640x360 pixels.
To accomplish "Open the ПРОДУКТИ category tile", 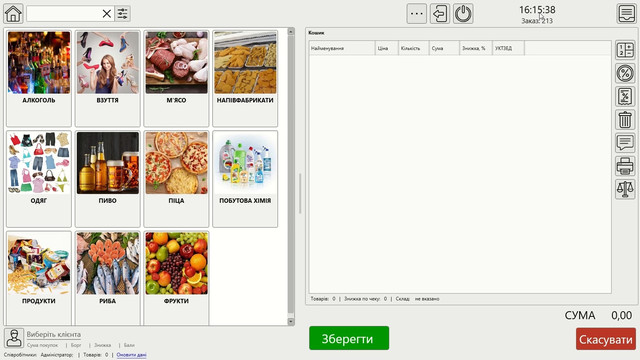I will click(39, 278).
